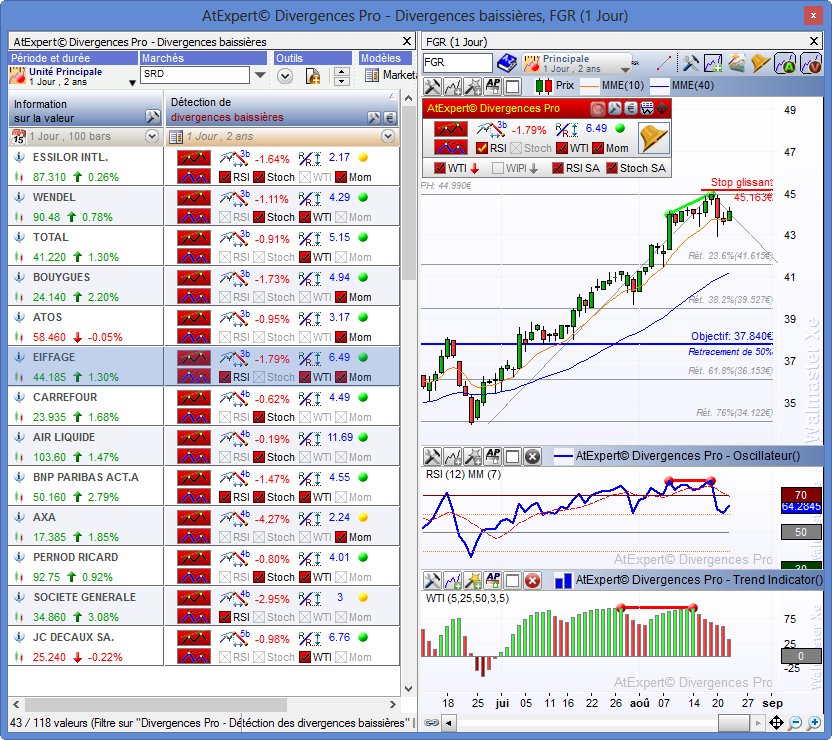This screenshot has width=832, height=740.
Task: Click magic wand icon in Prix panel toolbar
Action: pyautogui.click(x=473, y=85)
